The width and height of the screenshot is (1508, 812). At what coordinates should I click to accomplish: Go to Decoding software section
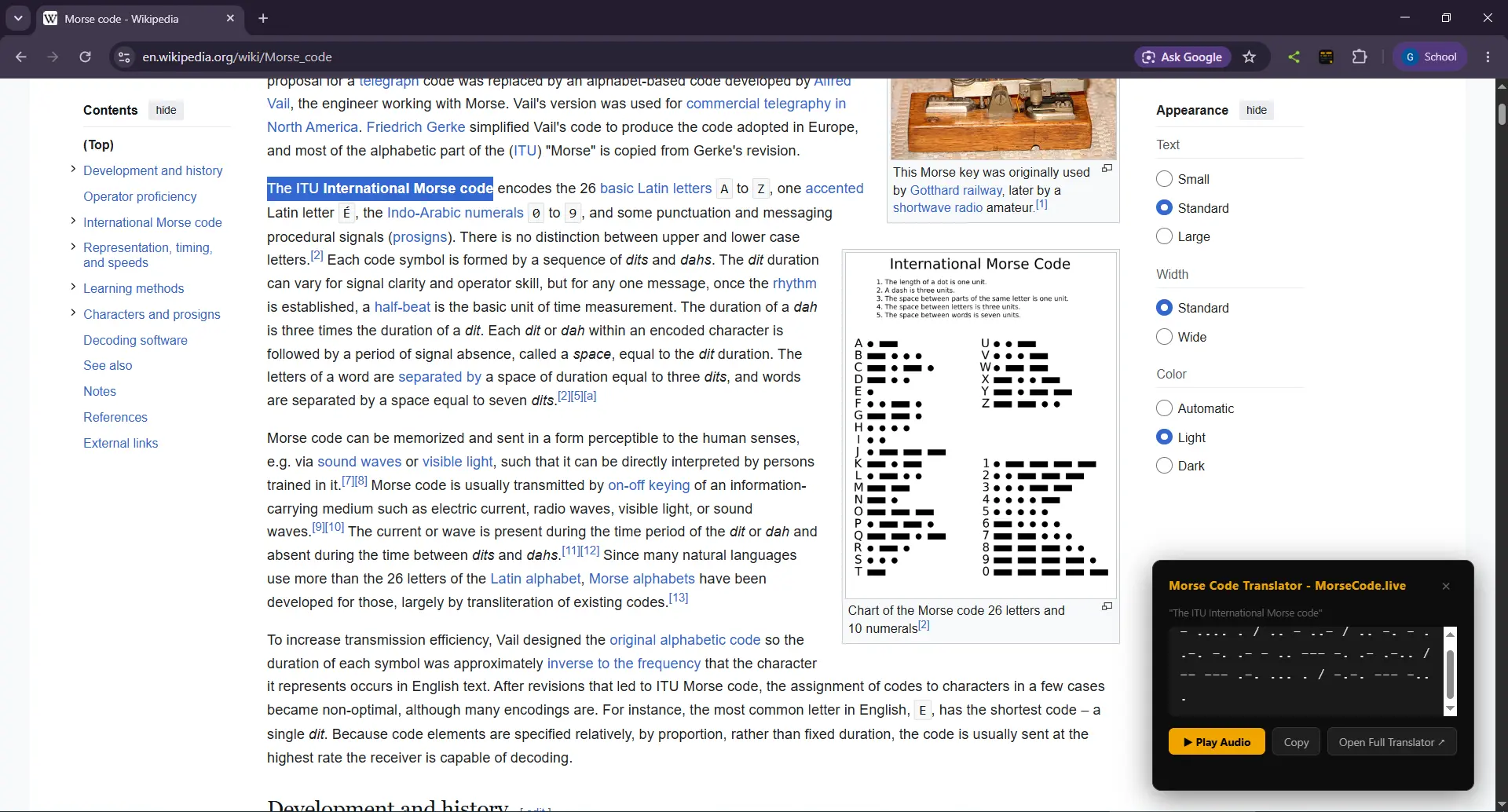[x=135, y=340]
